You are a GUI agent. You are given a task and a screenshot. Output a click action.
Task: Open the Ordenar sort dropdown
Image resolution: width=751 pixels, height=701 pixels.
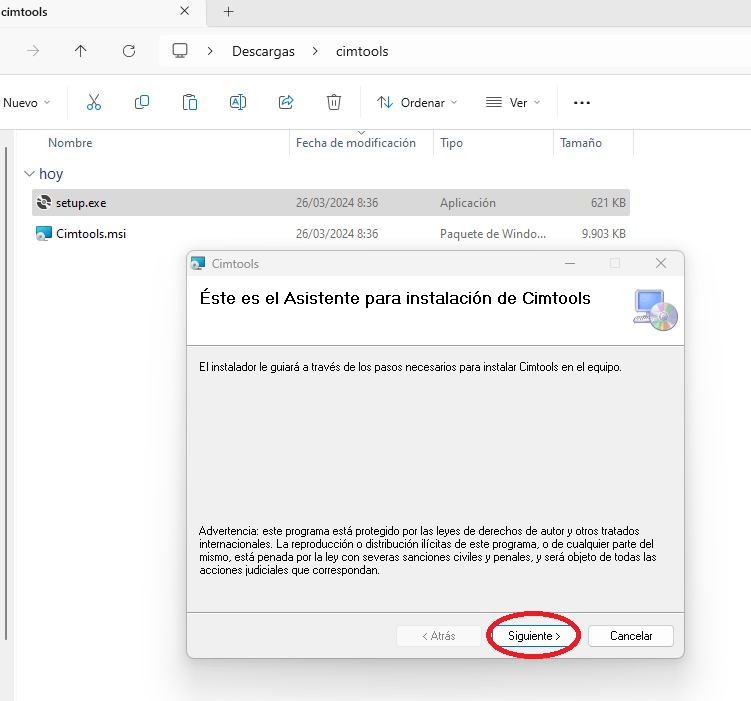point(417,102)
